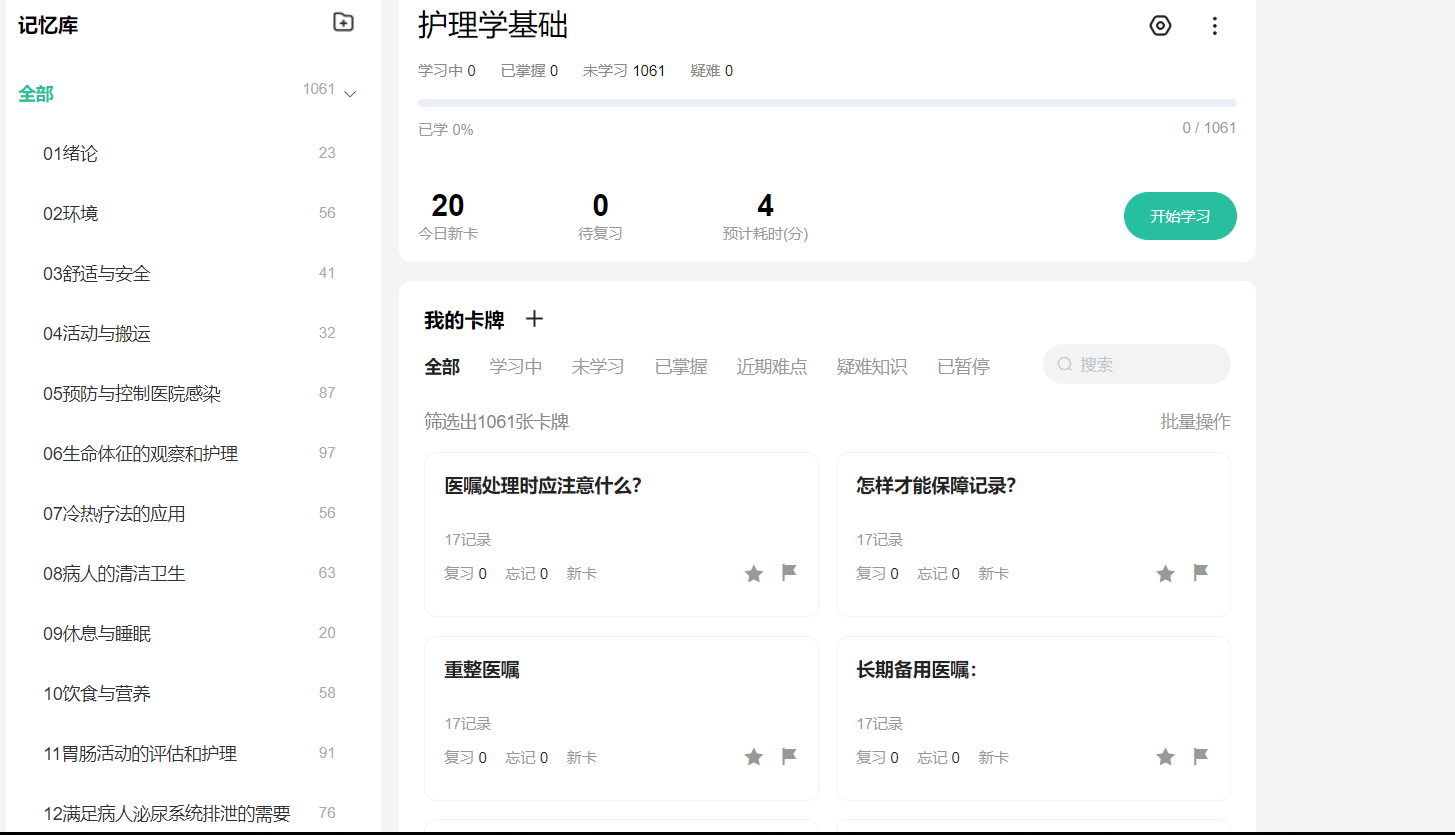
Task: Switch to the 未学习 tab
Action: click(598, 367)
